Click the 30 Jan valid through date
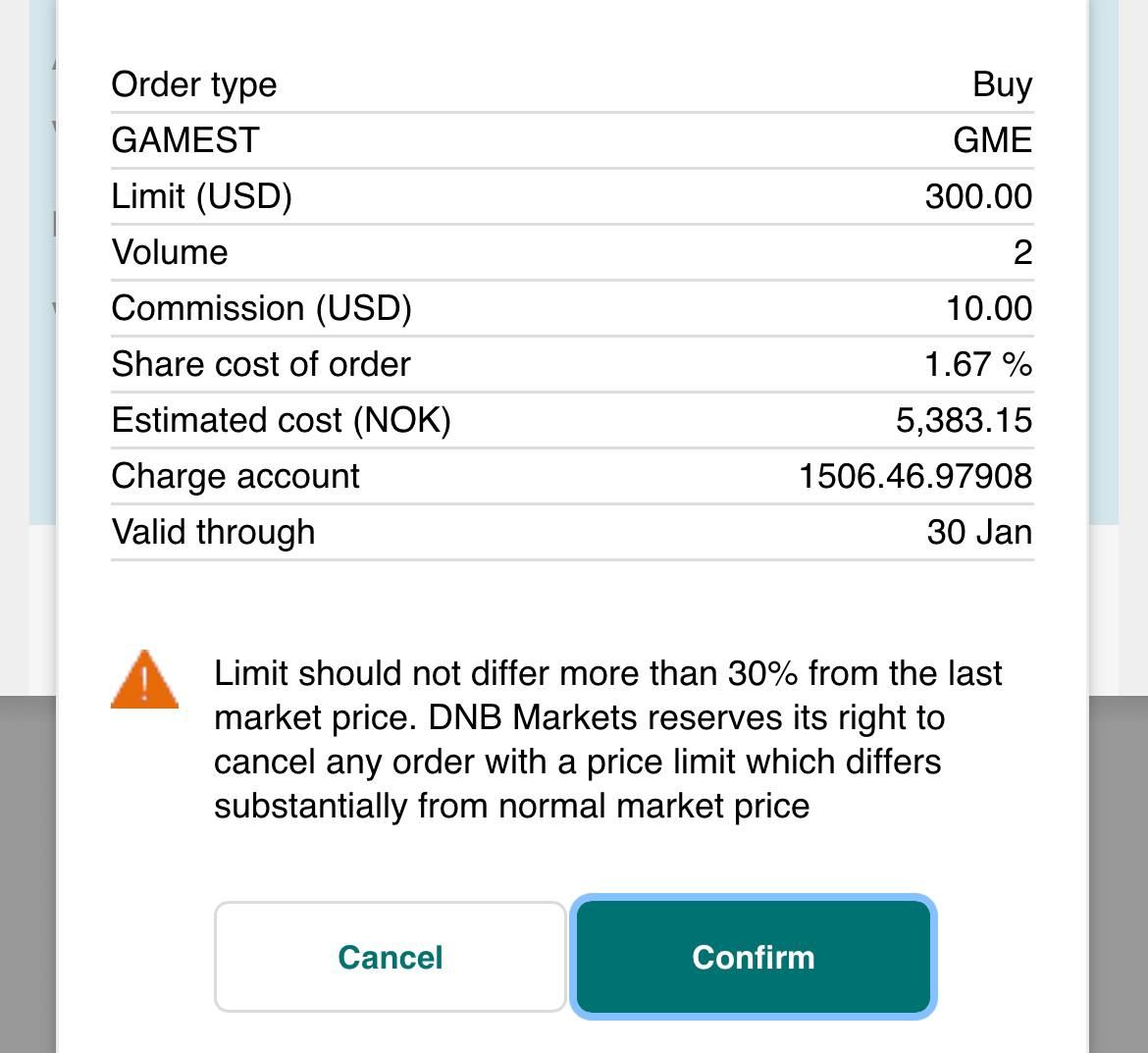 [x=979, y=532]
